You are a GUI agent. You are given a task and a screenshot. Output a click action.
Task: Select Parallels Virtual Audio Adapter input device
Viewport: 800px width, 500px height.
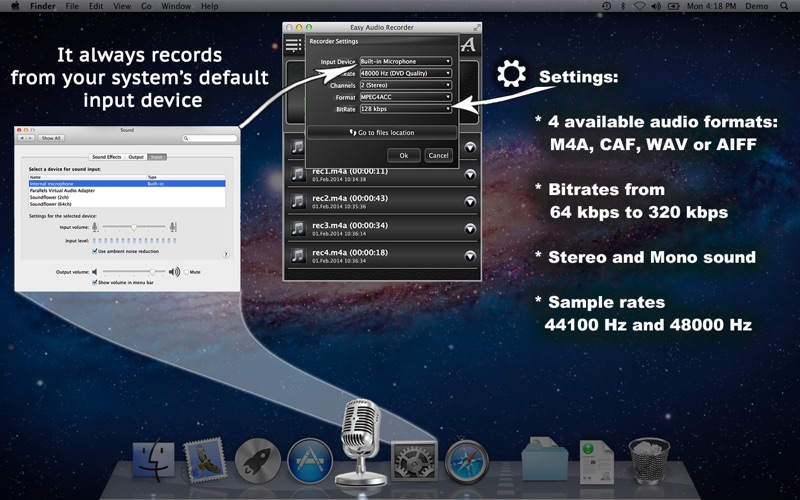(127, 190)
